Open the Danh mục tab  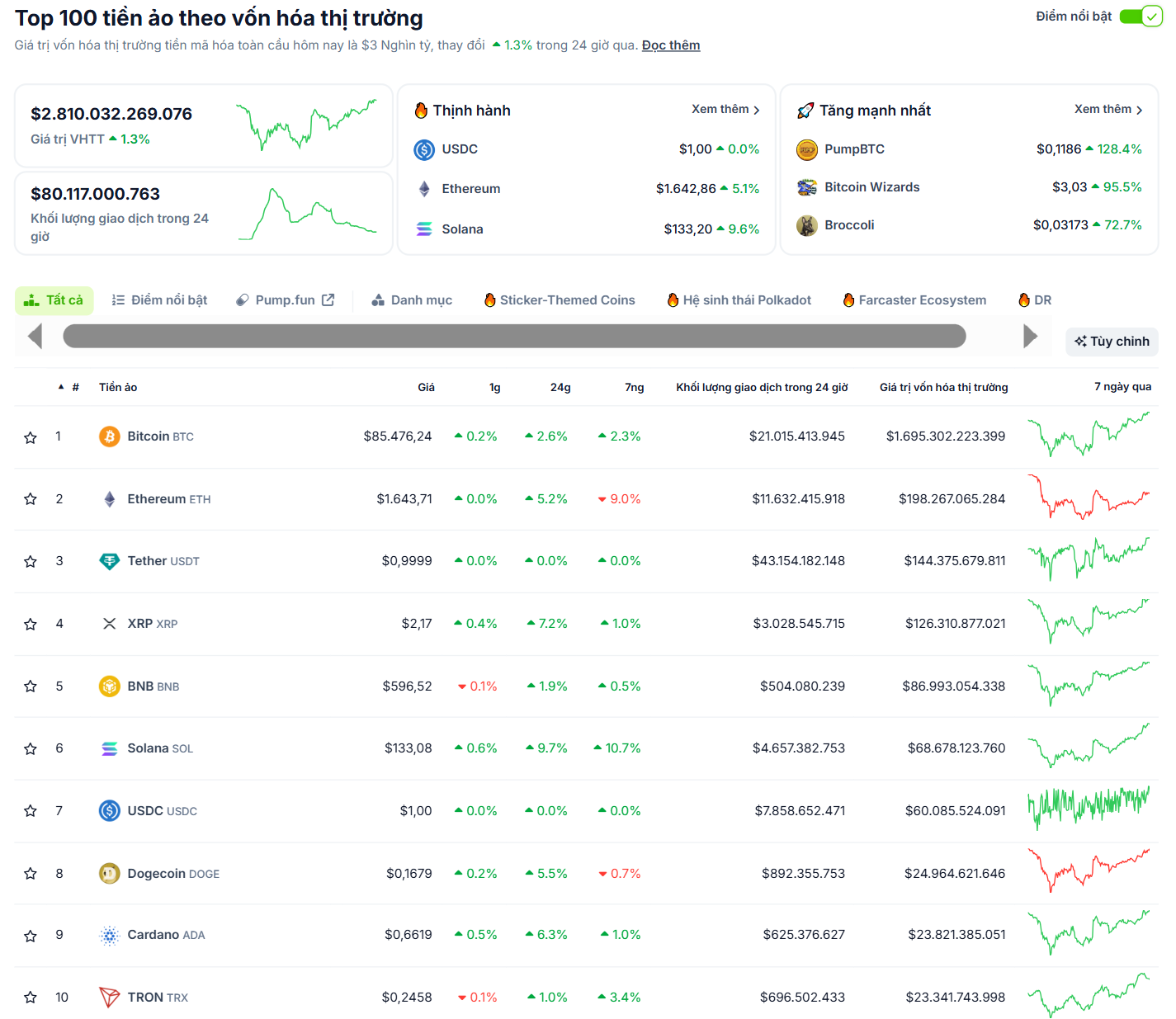(412, 300)
